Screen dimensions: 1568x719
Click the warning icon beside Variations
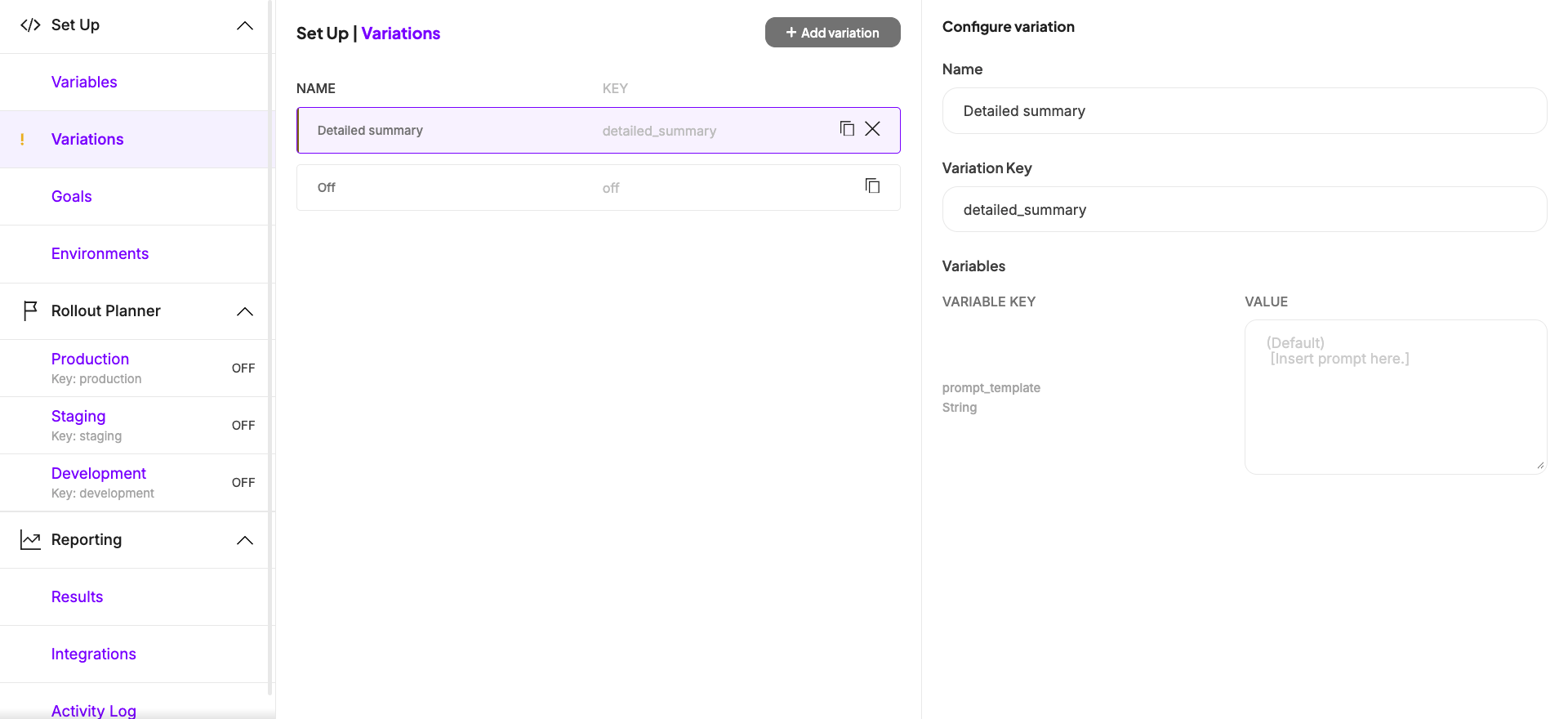point(22,140)
